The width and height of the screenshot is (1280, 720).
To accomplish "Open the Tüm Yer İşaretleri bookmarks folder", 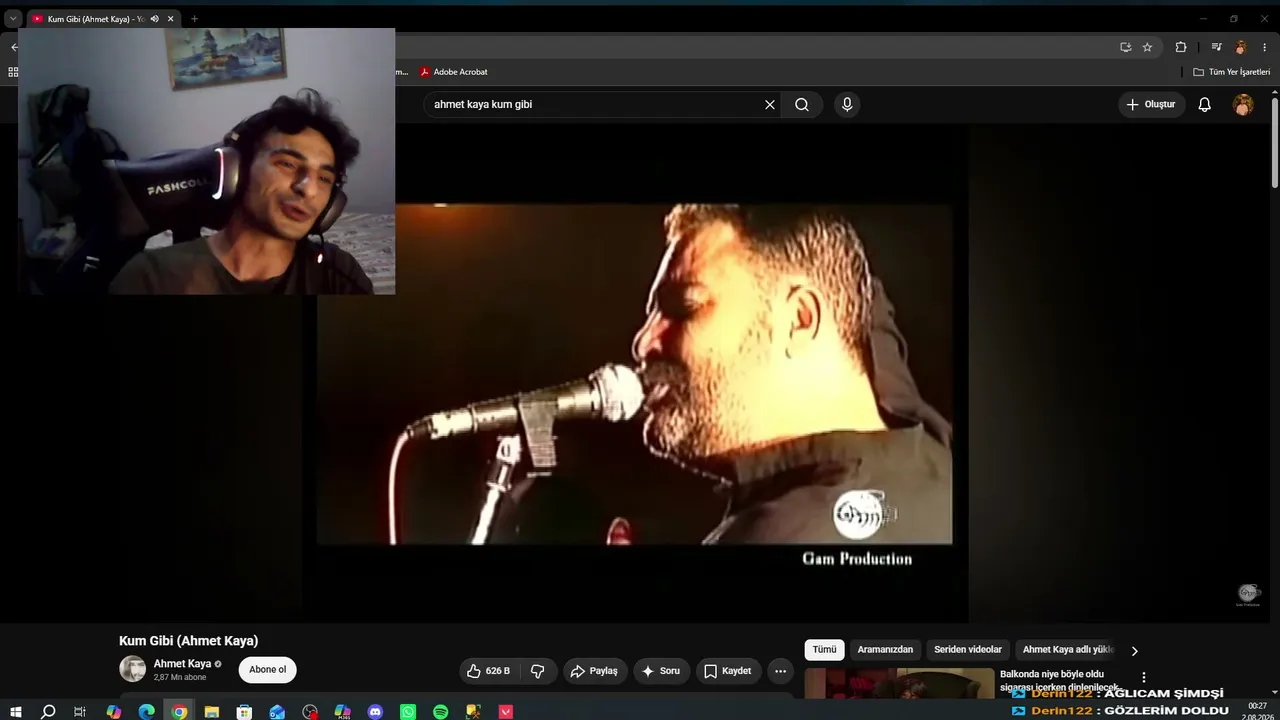I will point(1232,72).
